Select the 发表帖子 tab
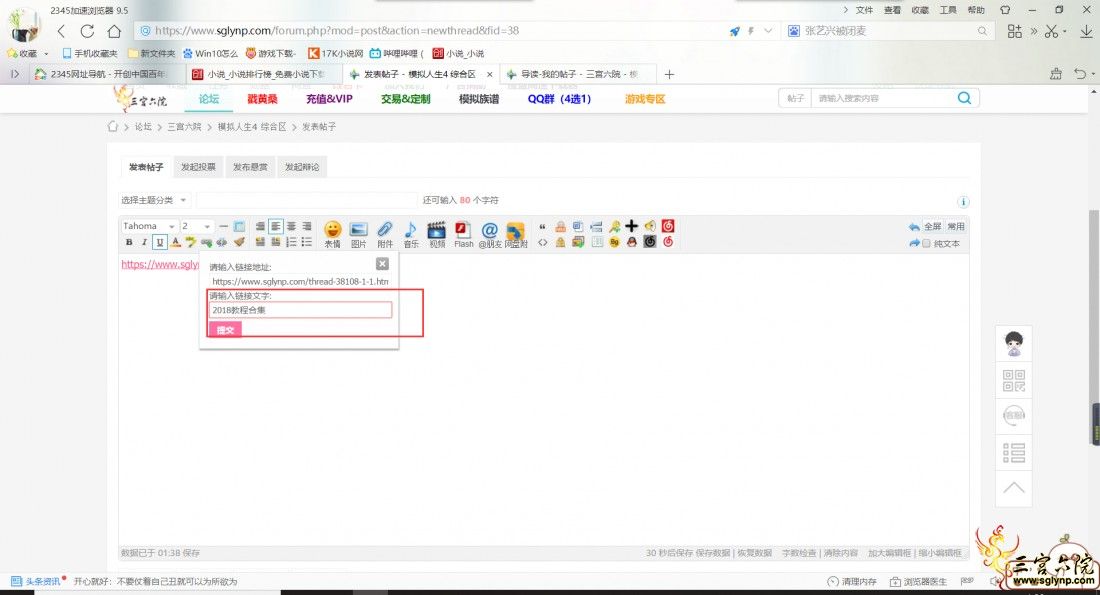This screenshot has height=595, width=1100. tap(146, 167)
